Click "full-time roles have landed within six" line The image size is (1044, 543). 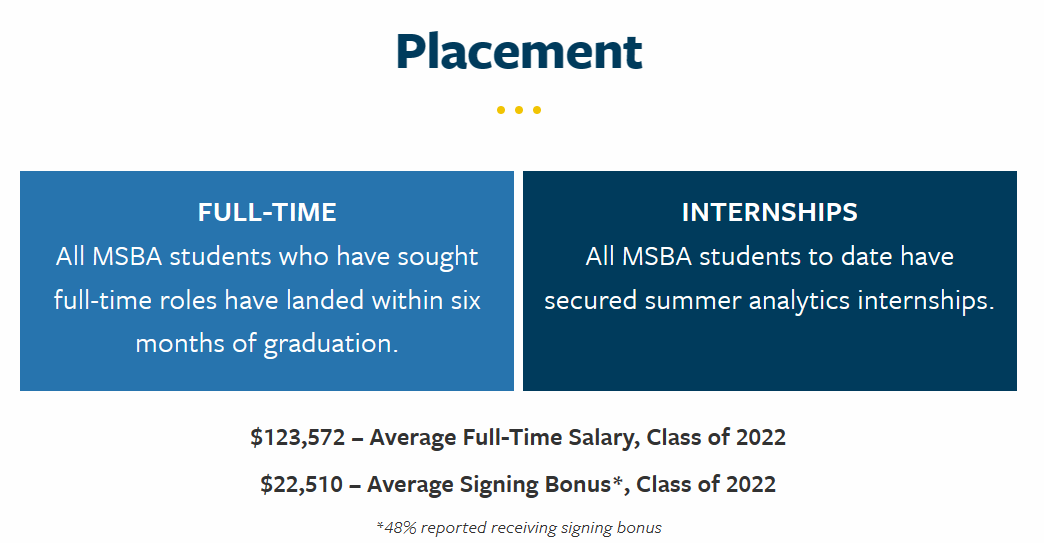(x=267, y=300)
